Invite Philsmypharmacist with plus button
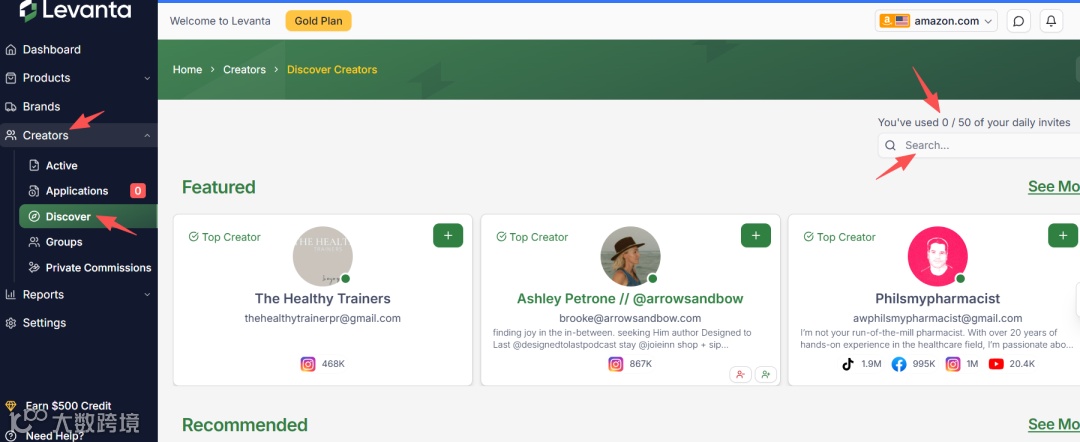This screenshot has height=442, width=1080. pyautogui.click(x=1063, y=235)
